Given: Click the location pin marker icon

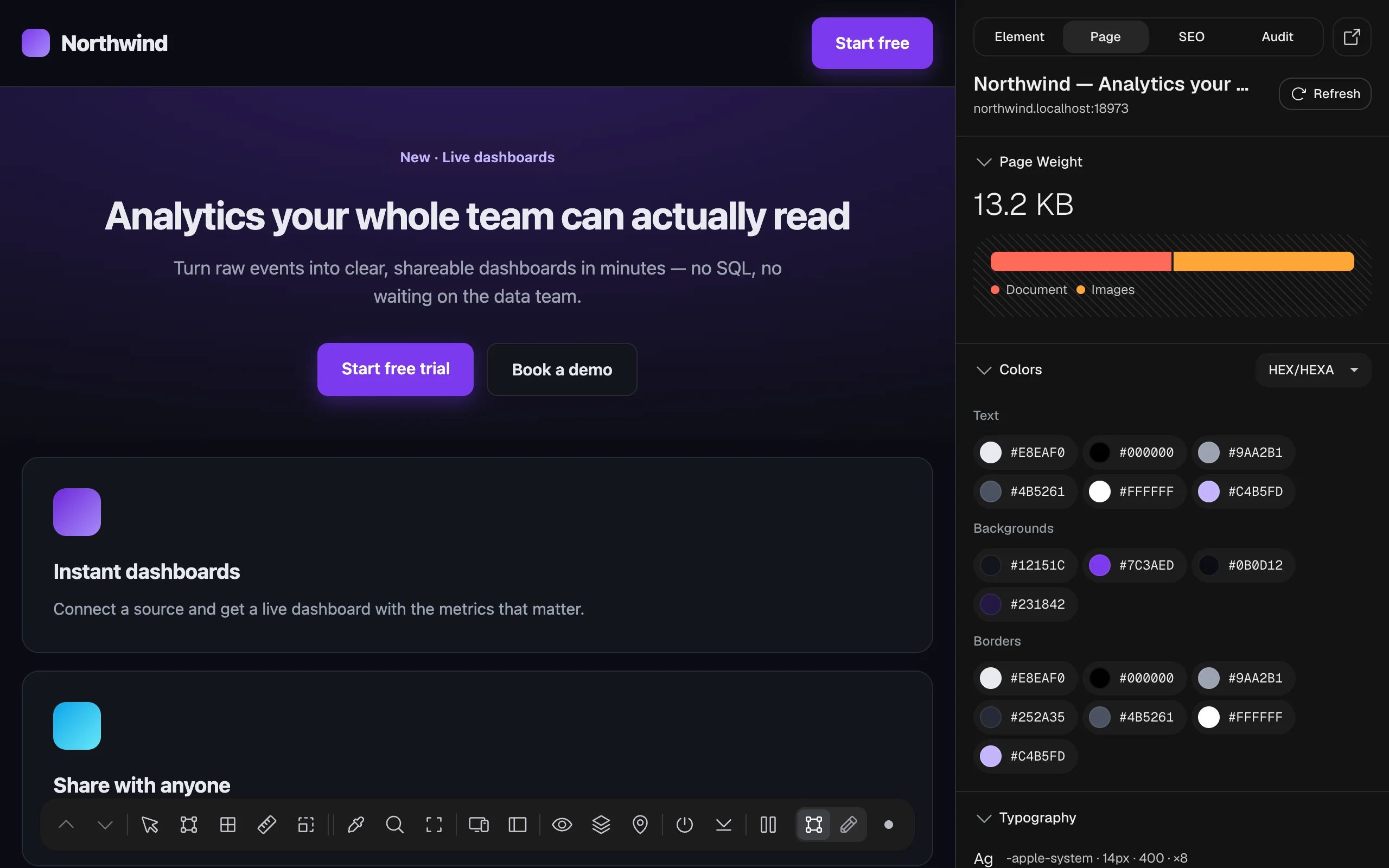Looking at the screenshot, I should [x=640, y=825].
